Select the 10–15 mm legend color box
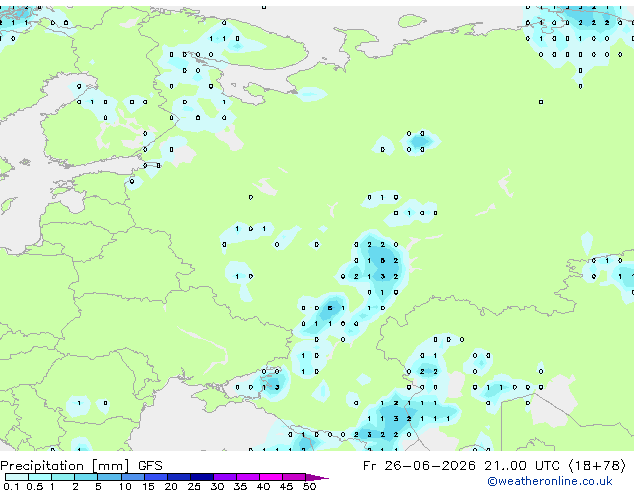Image resolution: width=634 pixels, height=490 pixels. point(132,477)
